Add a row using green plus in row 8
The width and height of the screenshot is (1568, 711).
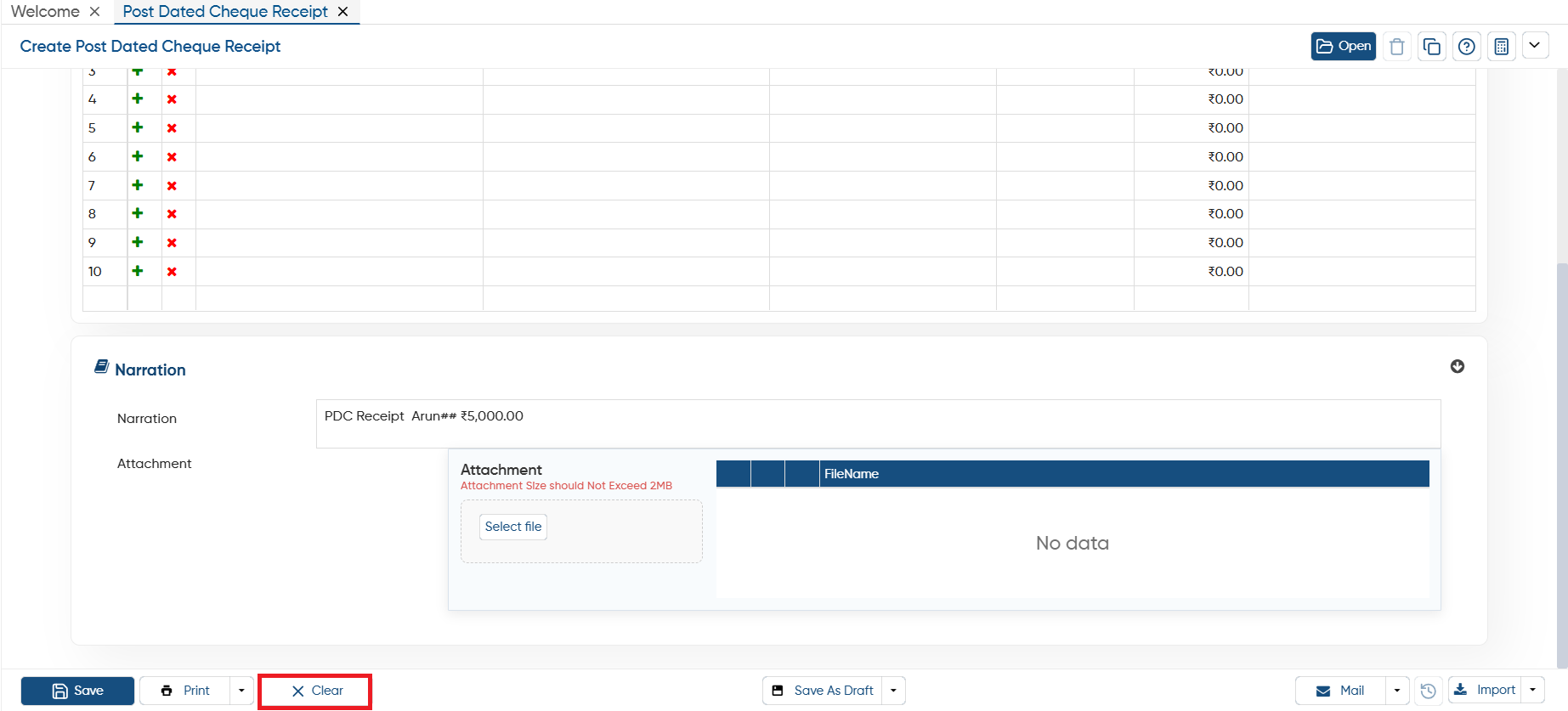(138, 213)
